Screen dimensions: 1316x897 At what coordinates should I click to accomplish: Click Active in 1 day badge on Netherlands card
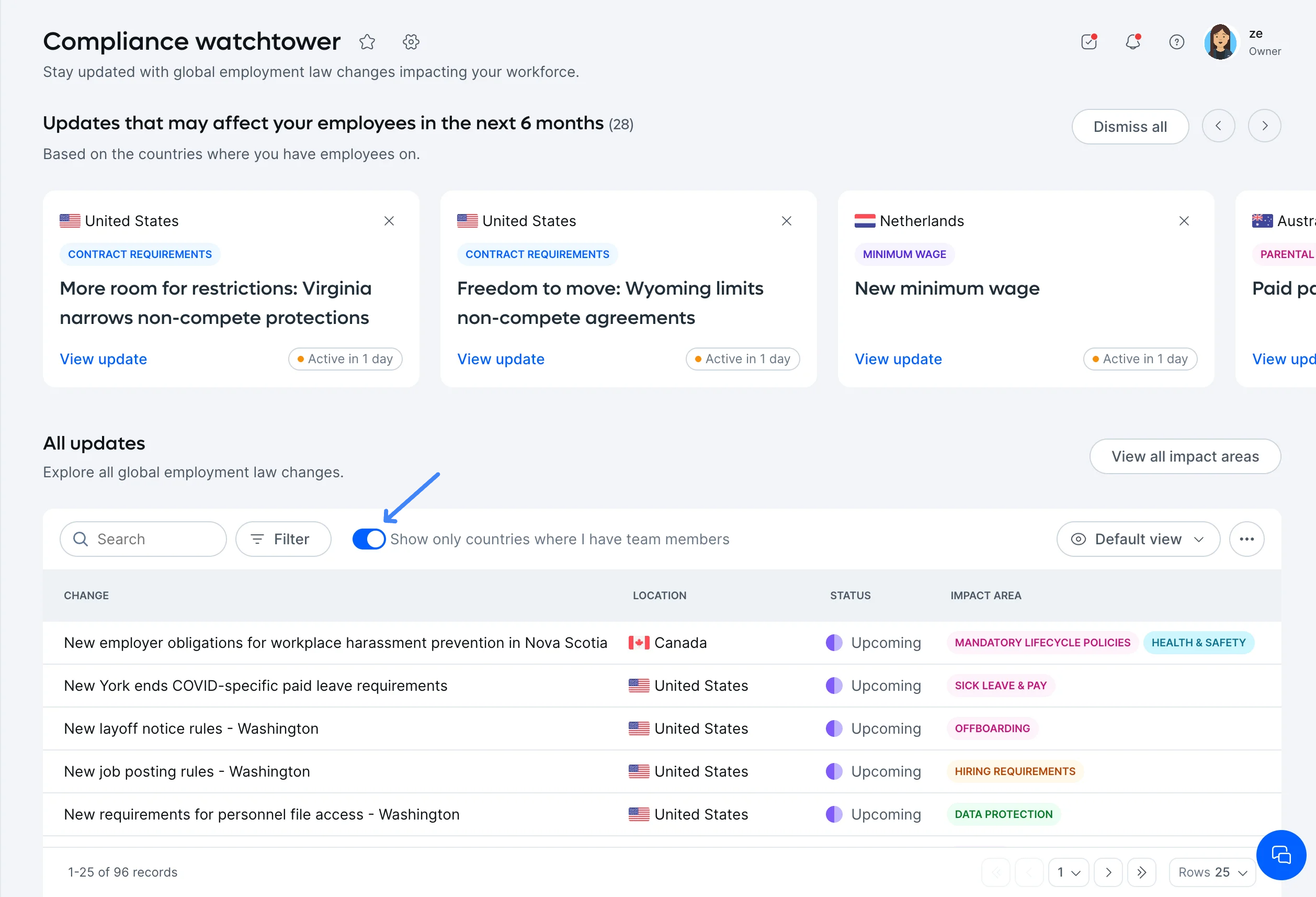(1140, 359)
